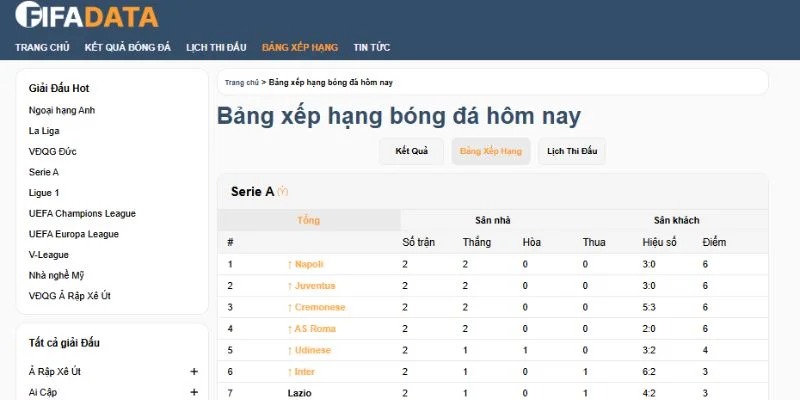Open Lazio team page

(x=299, y=393)
